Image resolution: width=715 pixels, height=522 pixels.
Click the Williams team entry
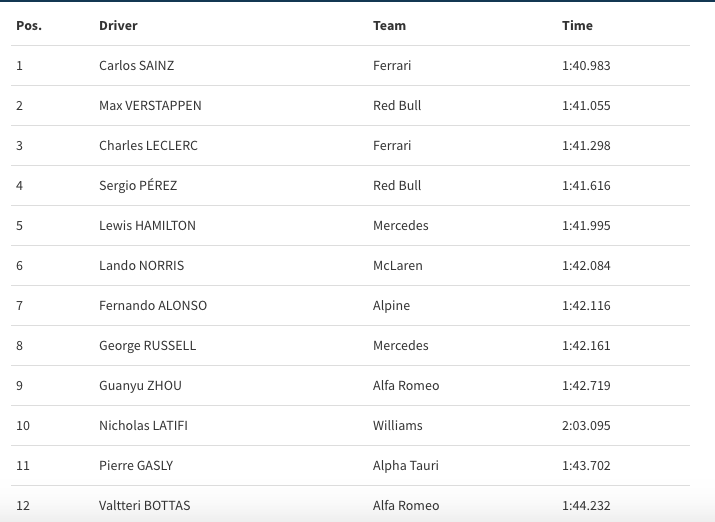397,426
